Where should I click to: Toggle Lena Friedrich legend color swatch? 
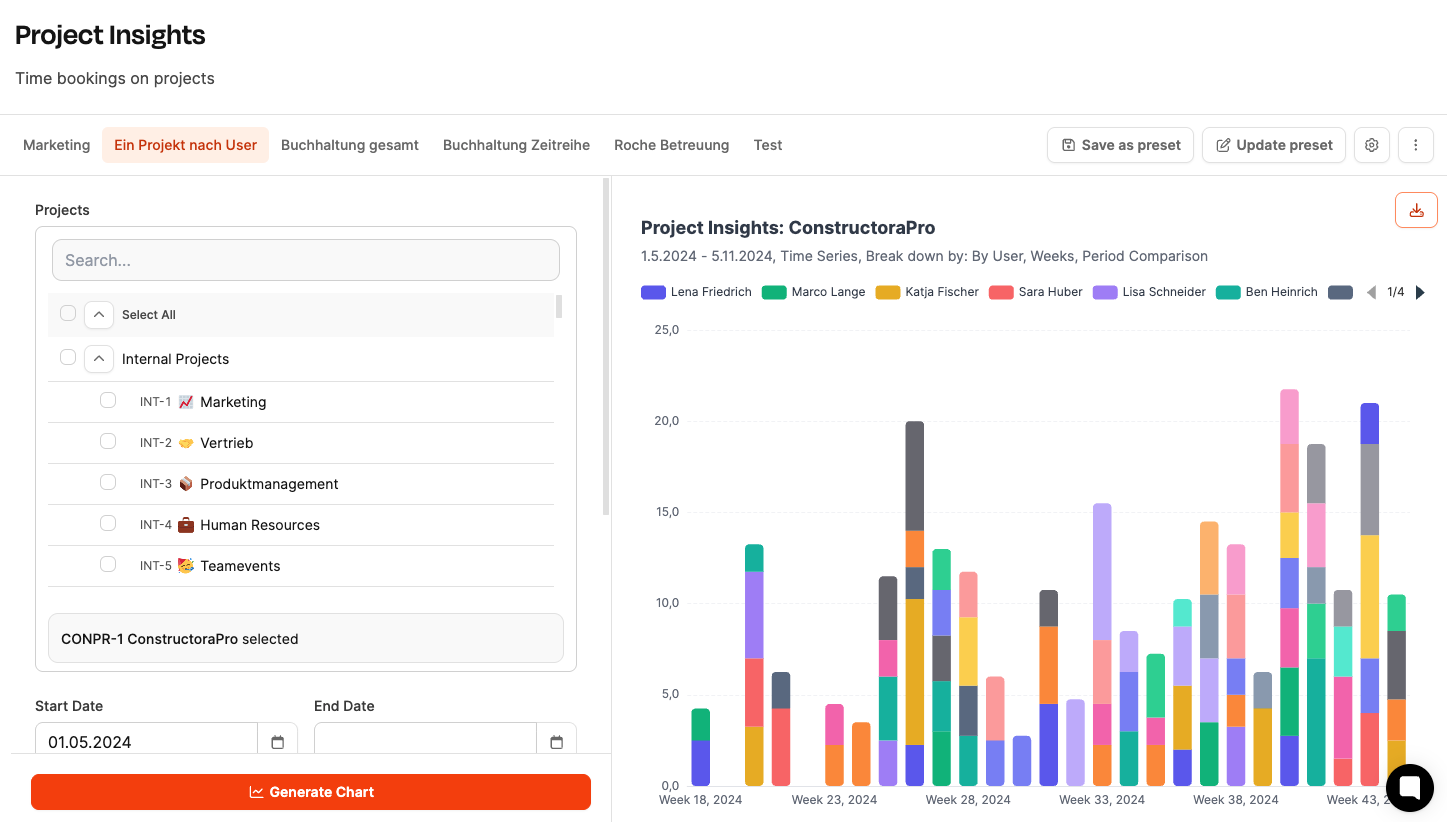(653, 292)
